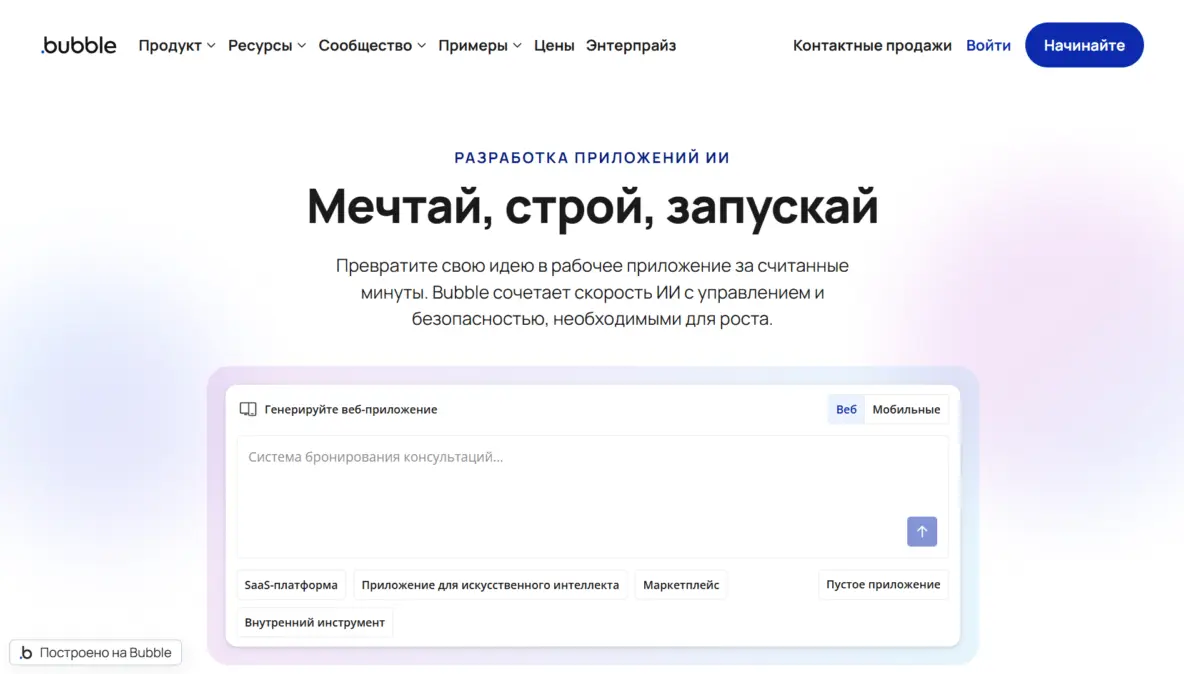1184x674 pixels.
Task: Select the Пустое приложение button
Action: [883, 584]
